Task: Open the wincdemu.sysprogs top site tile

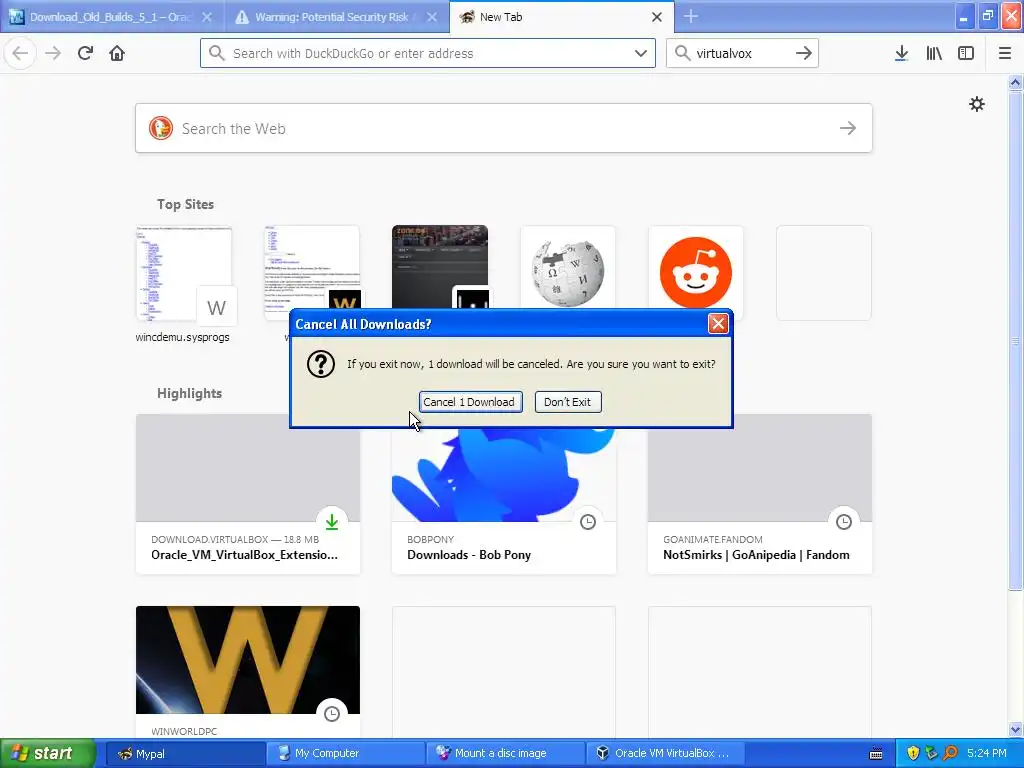Action: coord(184,273)
